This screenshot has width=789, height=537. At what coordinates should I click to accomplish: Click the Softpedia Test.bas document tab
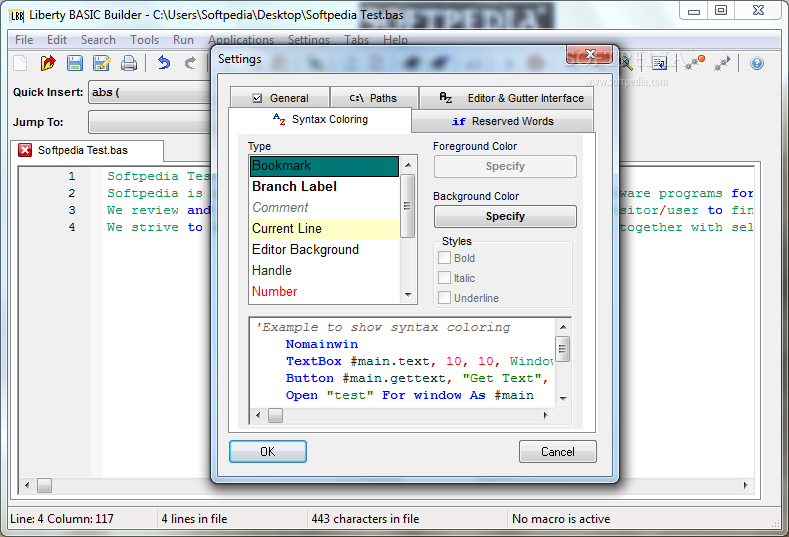point(87,150)
